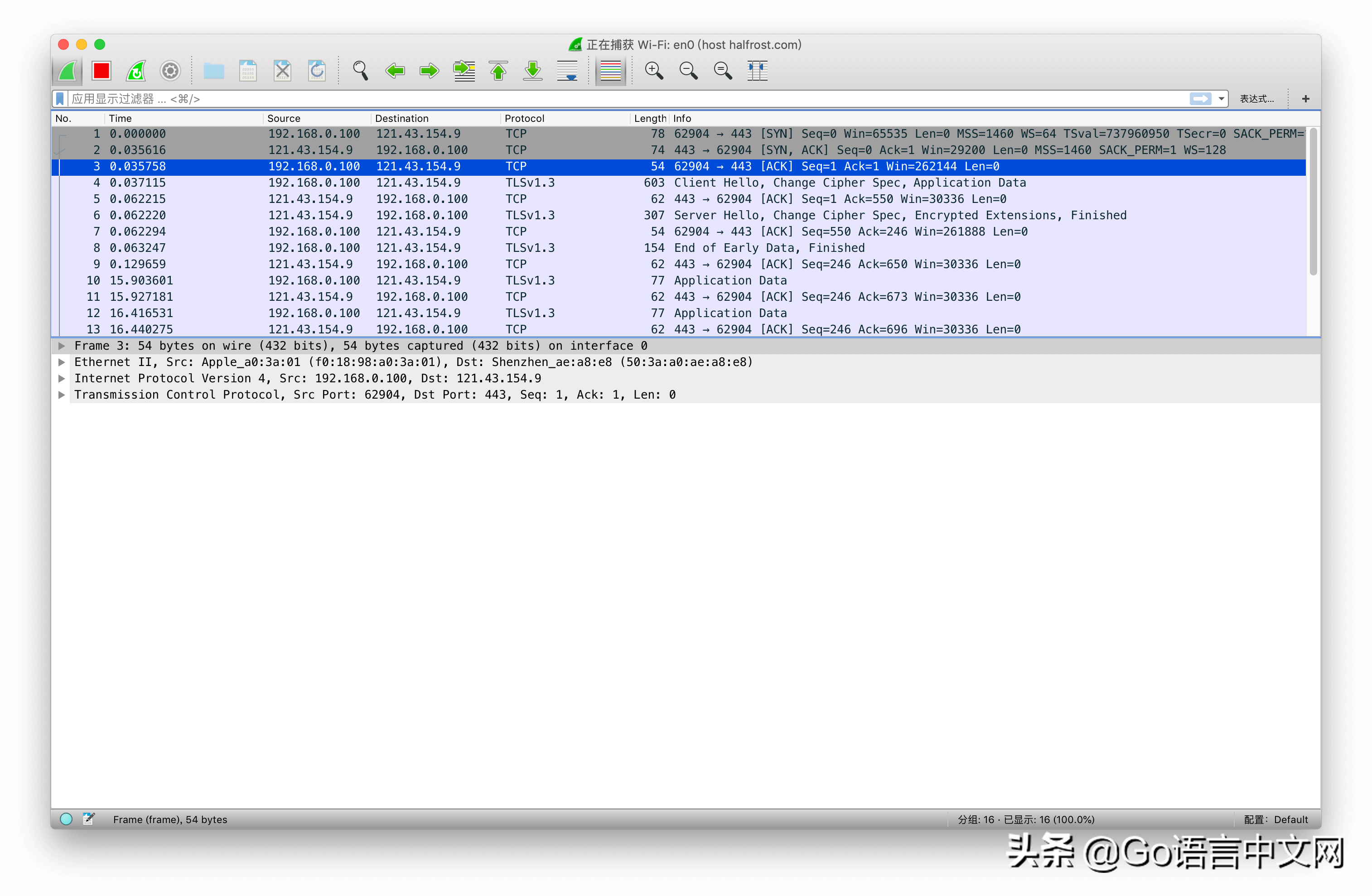
Task: Click the red stop capture button
Action: coord(101,71)
